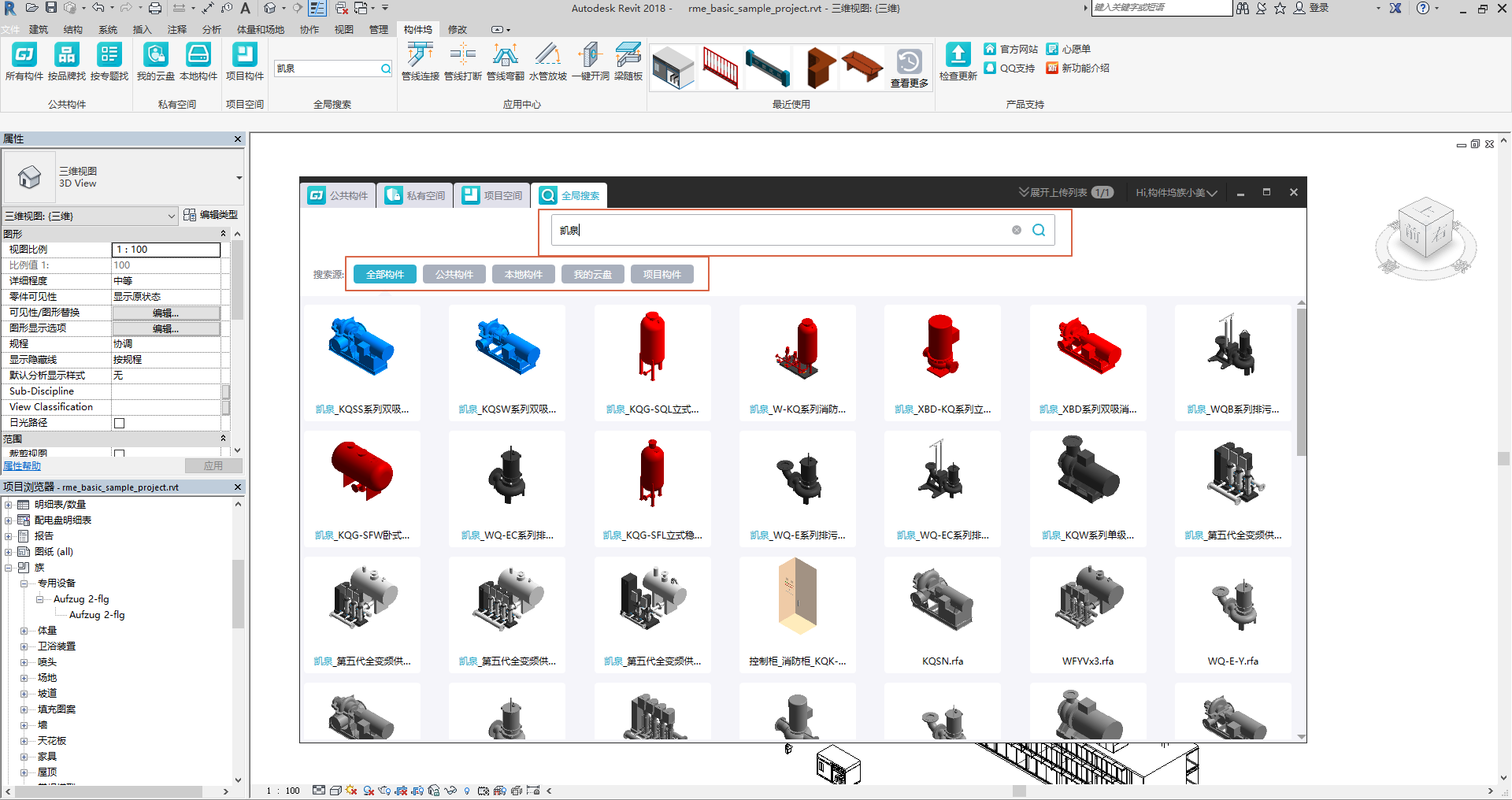Switch to 私有空间 dialog tab
The width and height of the screenshot is (1512, 800).
(416, 195)
